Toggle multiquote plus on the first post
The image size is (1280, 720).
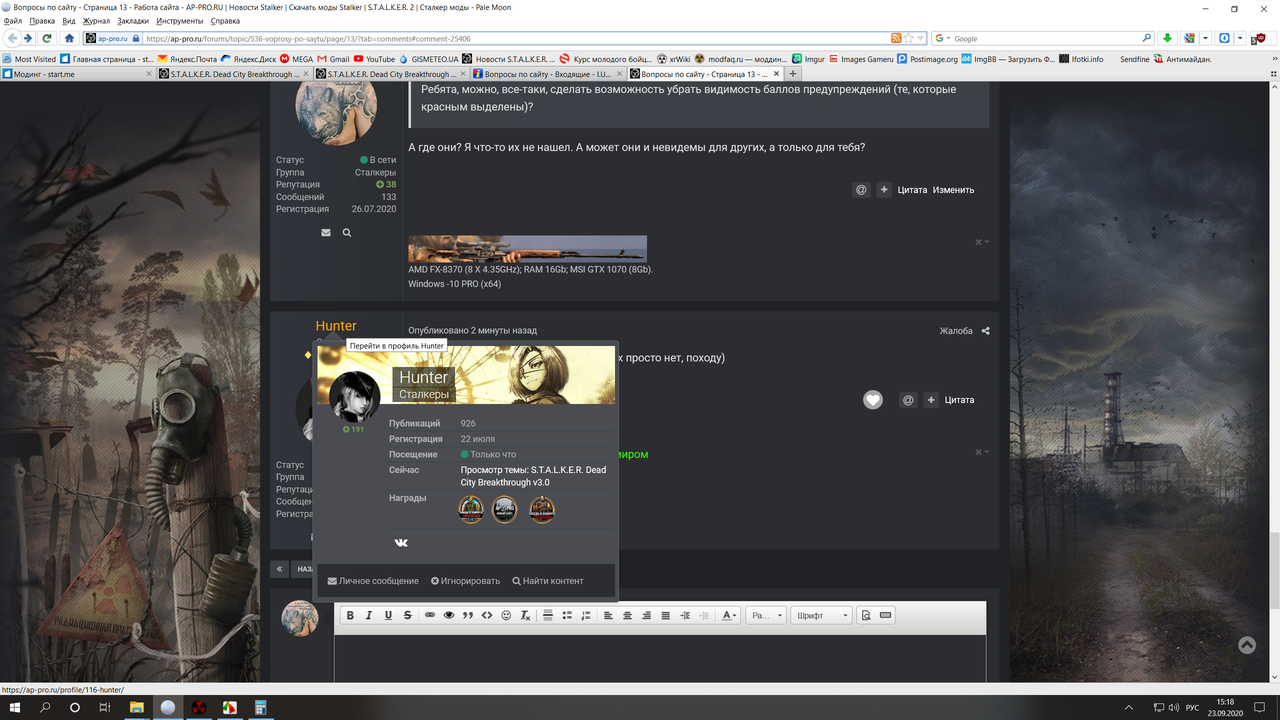pos(884,190)
